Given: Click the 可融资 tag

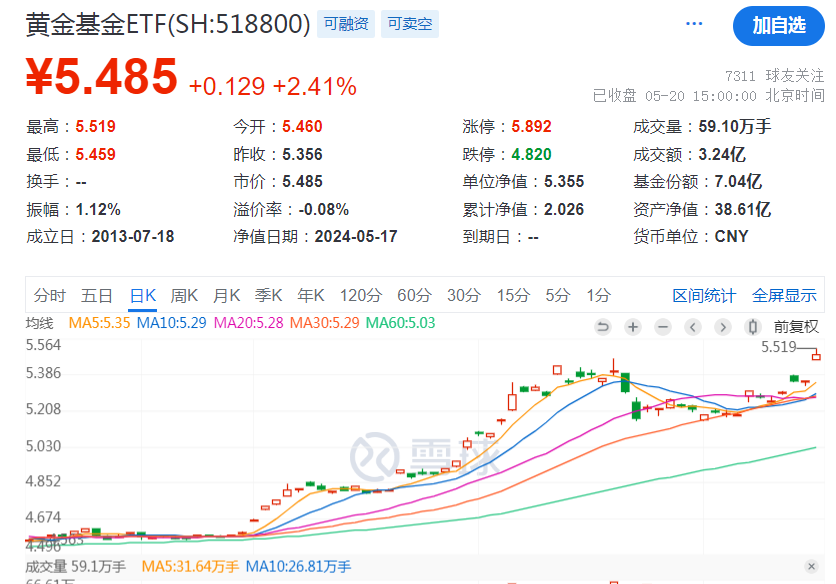Looking at the screenshot, I should (345, 24).
